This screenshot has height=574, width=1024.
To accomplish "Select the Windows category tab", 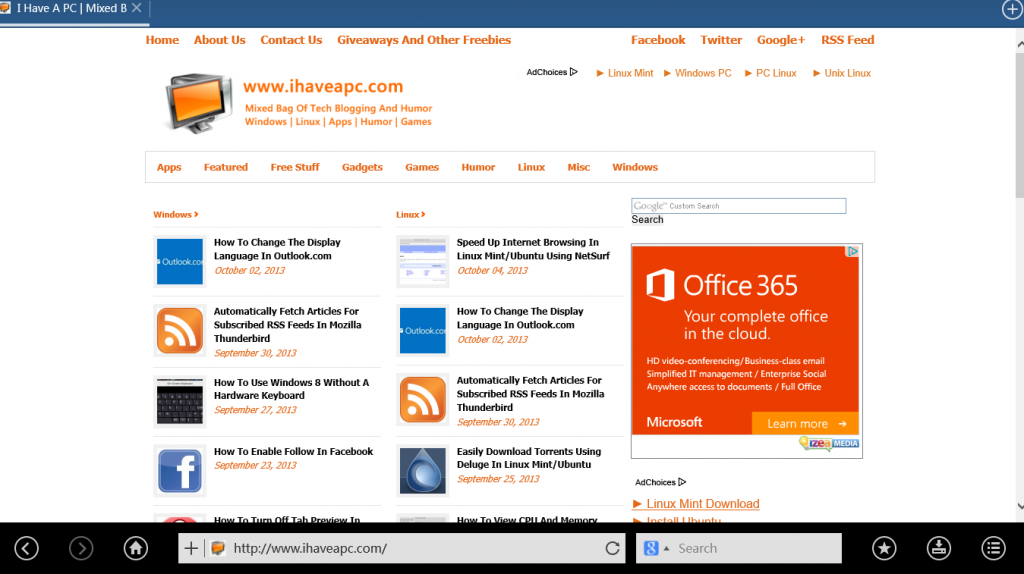I will tap(635, 167).
